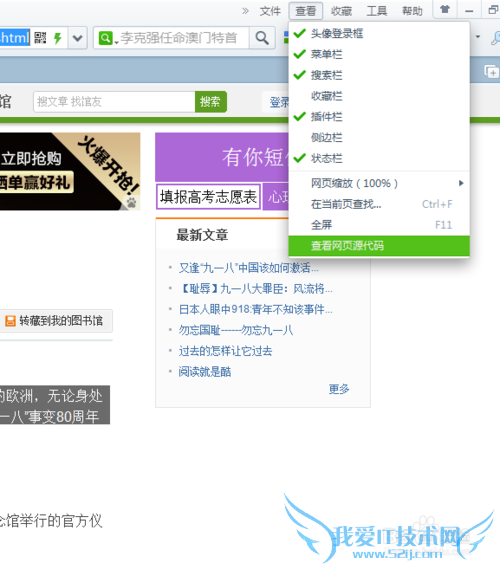Enable the 侧边栏 option
Viewport: 500px width, 569px height.
[379, 138]
